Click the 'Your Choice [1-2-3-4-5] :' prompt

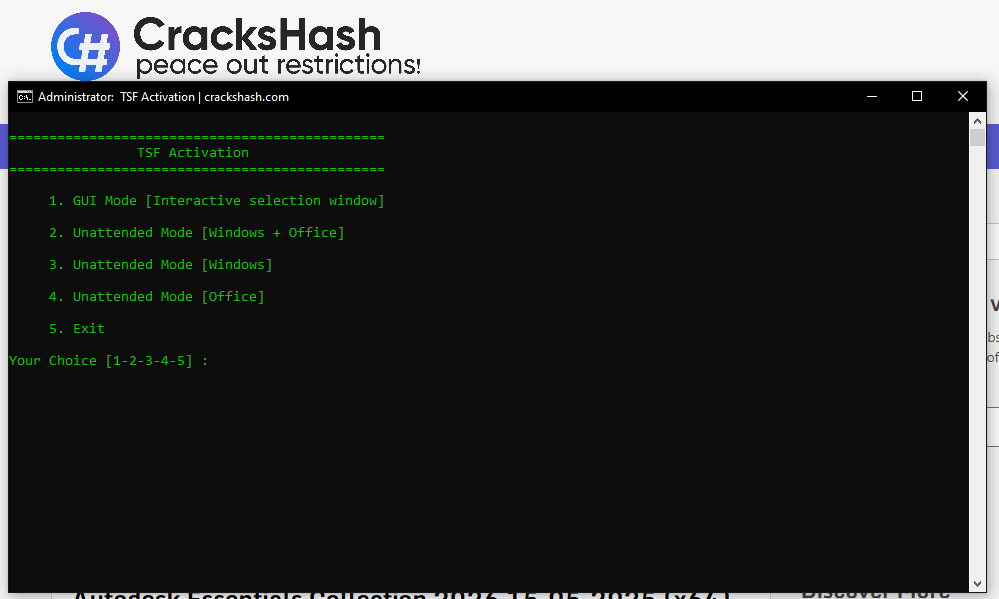pos(108,361)
